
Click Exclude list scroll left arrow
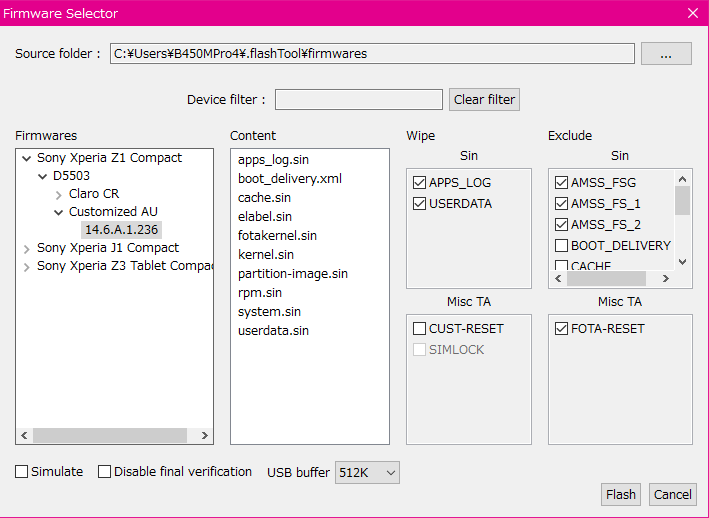(558, 278)
